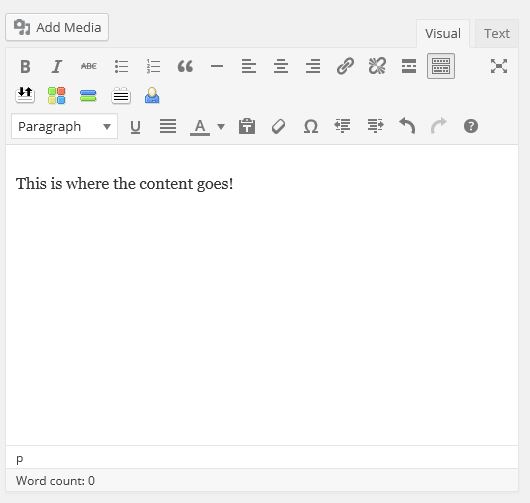This screenshot has height=503, width=530.
Task: Open the Paragraph format dropdown
Action: click(65, 127)
